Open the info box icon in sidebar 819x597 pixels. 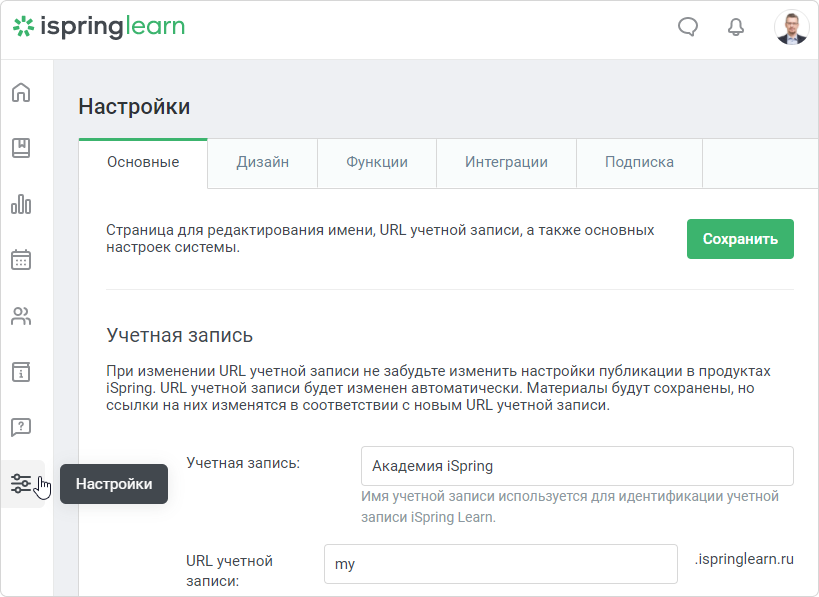point(21,372)
